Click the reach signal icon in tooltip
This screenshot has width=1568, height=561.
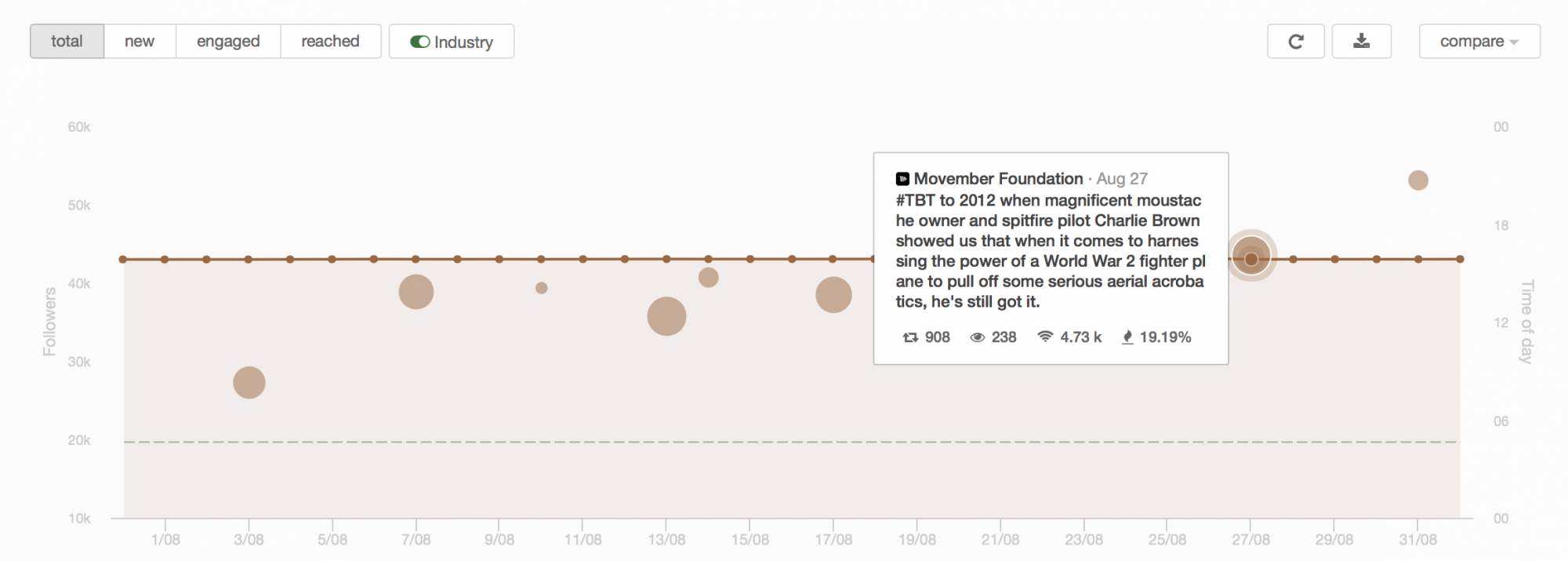tap(1045, 337)
